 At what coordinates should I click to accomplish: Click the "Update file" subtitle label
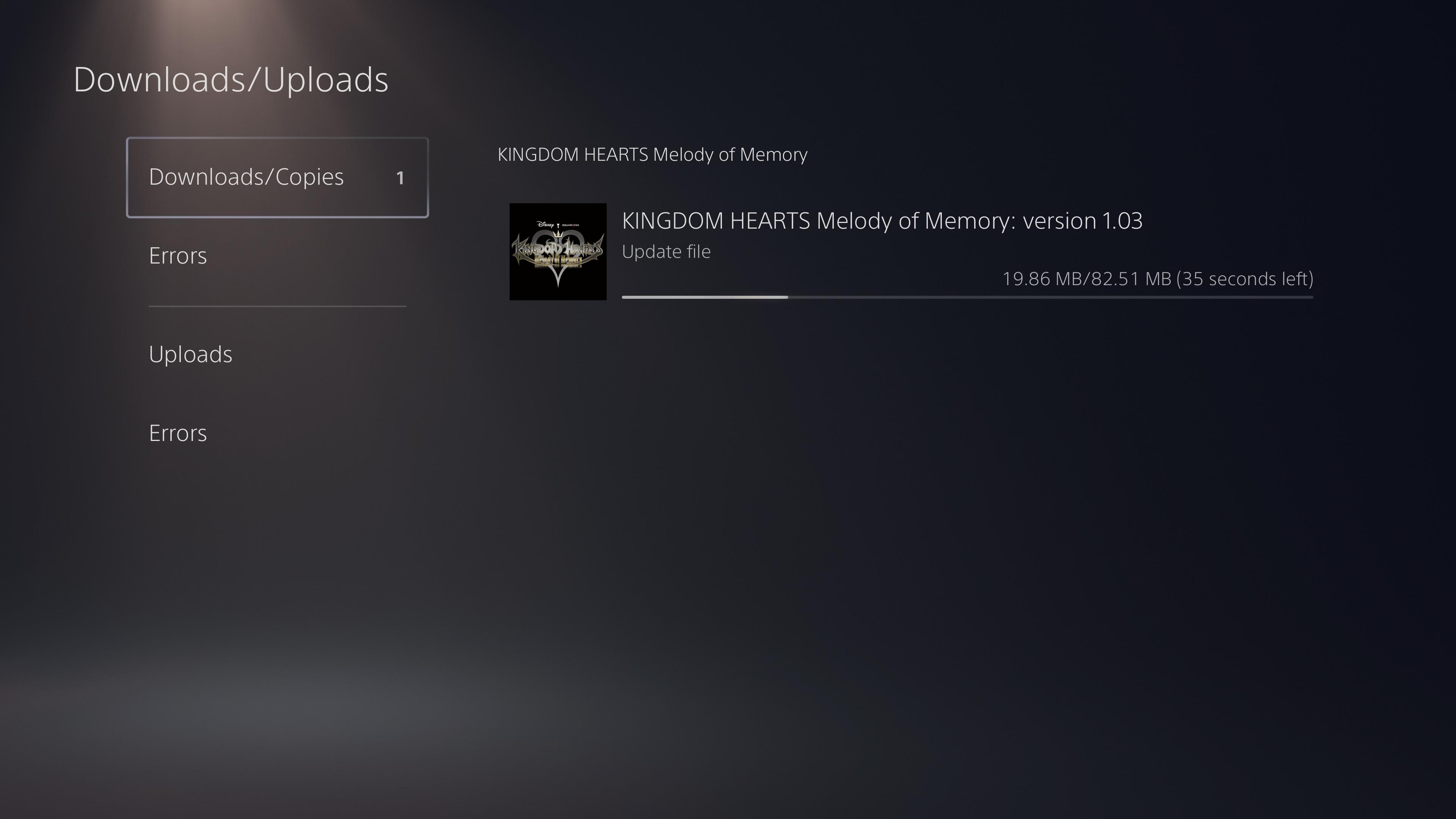[666, 251]
